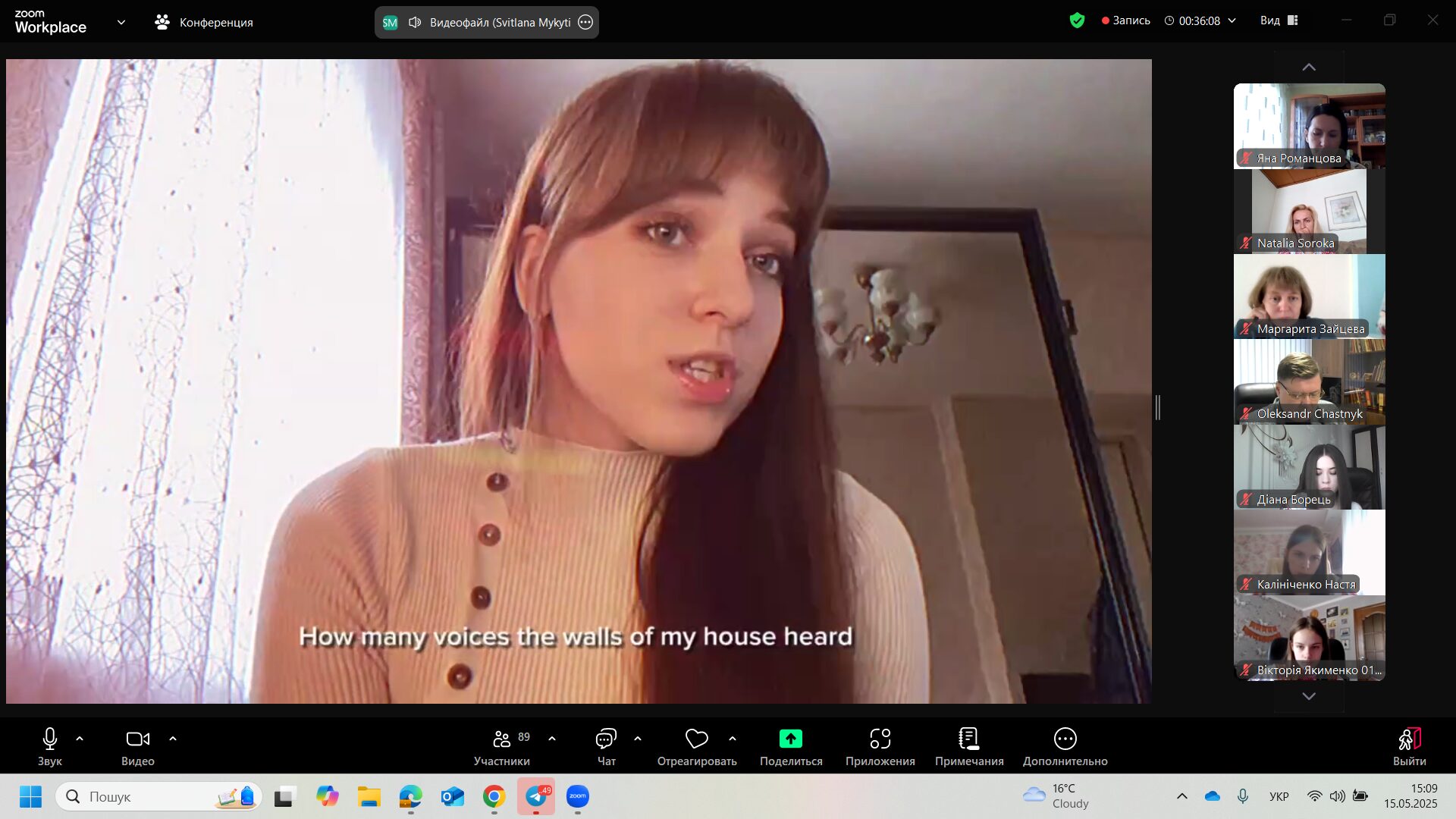Expand video settings arrow next to camera

click(x=173, y=738)
